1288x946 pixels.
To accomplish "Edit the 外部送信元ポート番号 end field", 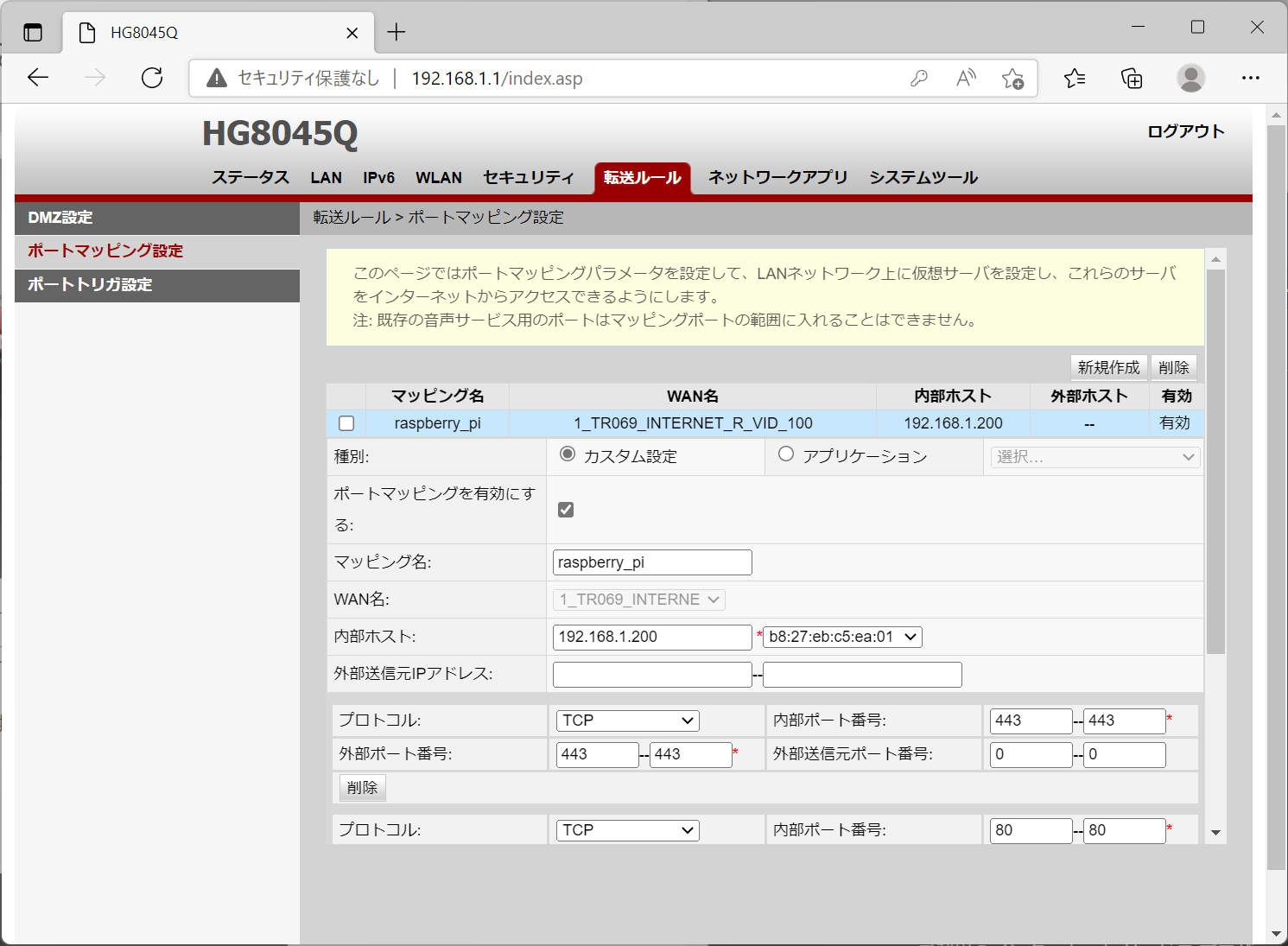I will point(1125,754).
